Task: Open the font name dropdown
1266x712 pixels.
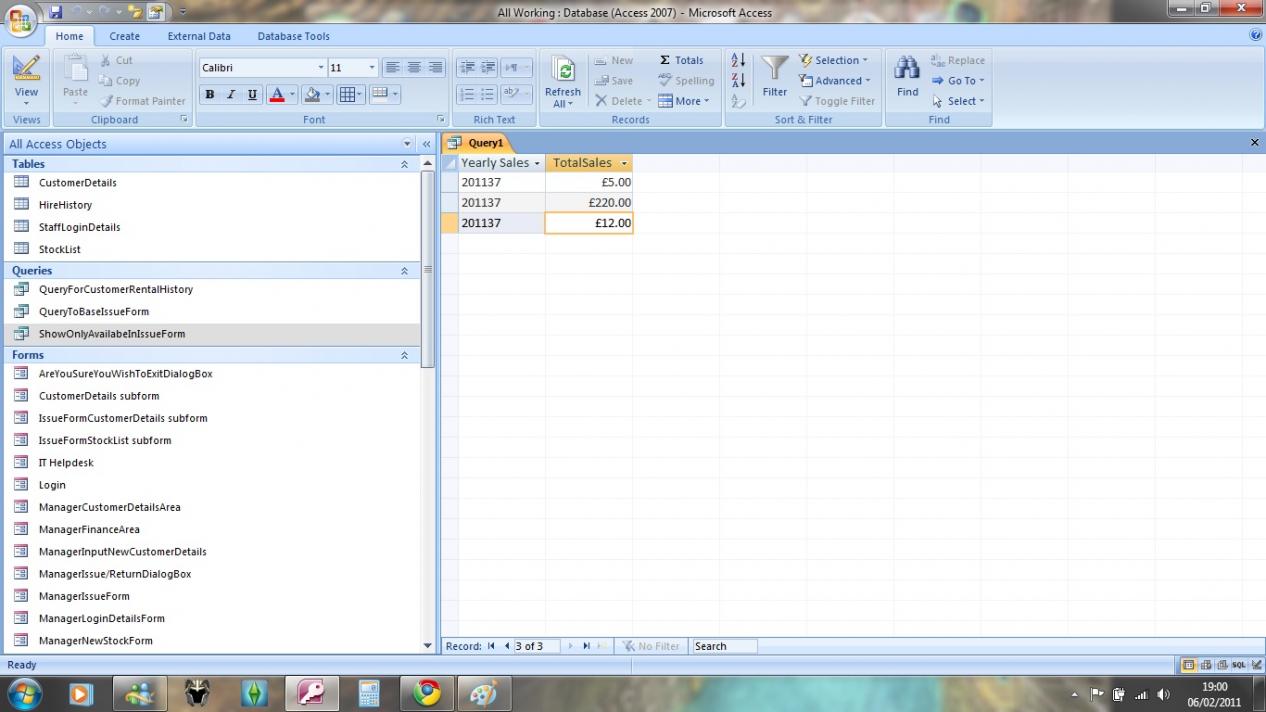Action: click(321, 68)
